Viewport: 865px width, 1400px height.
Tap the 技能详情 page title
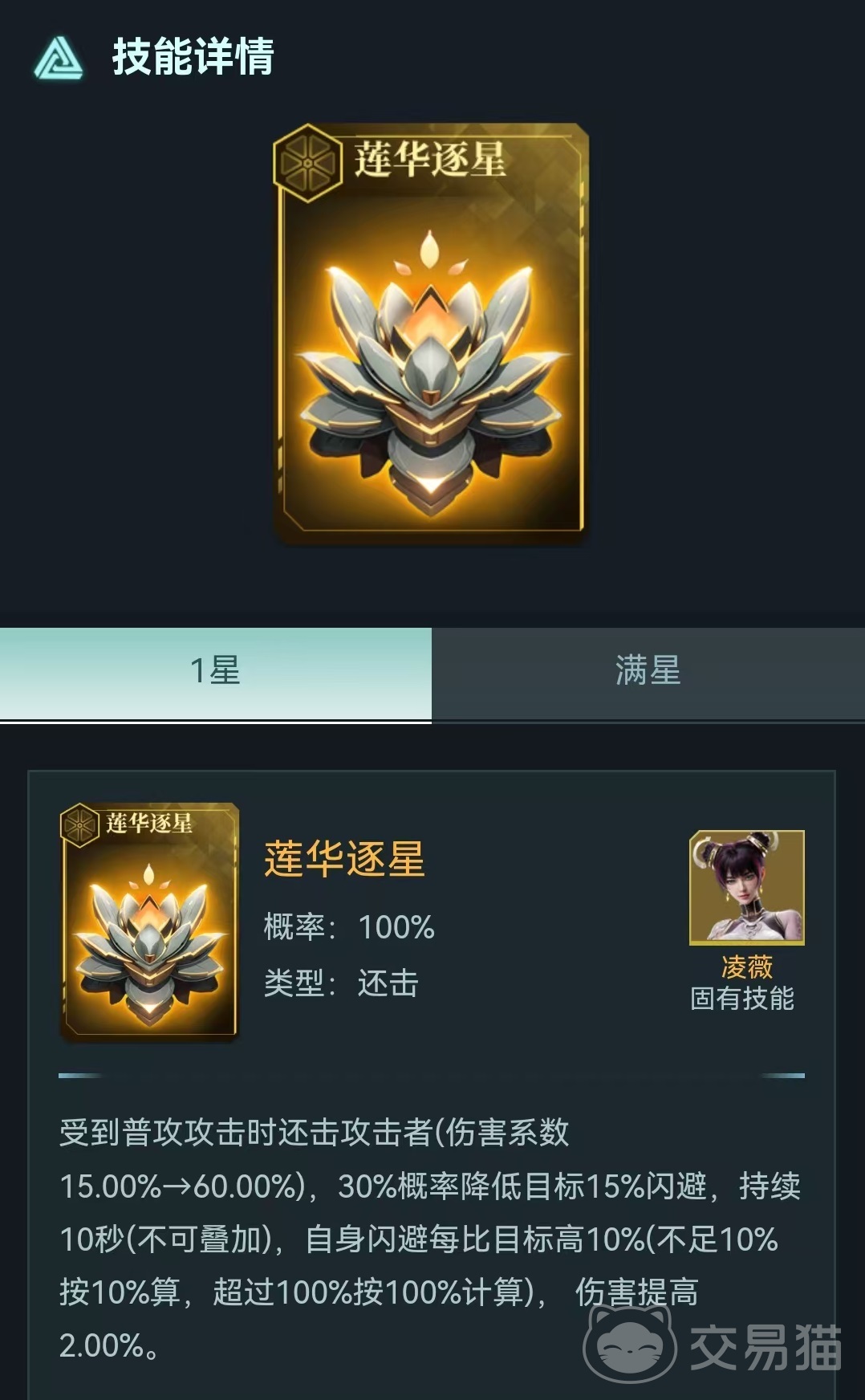193,57
